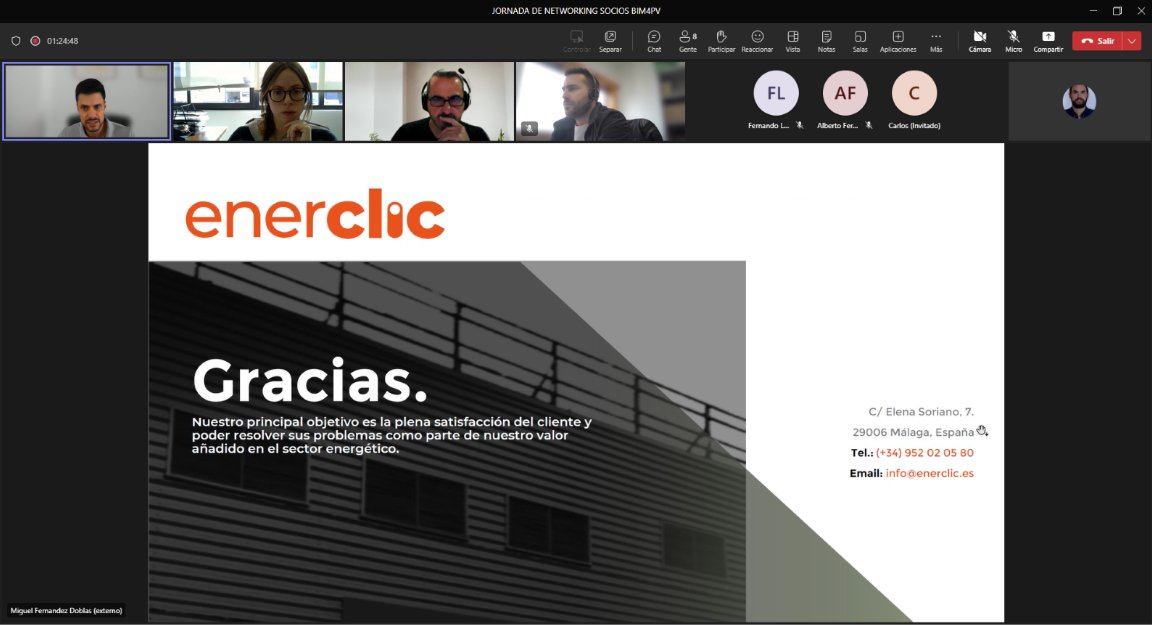The height and width of the screenshot is (625, 1152).
Task: Show the Gente participants list
Action: pos(688,41)
